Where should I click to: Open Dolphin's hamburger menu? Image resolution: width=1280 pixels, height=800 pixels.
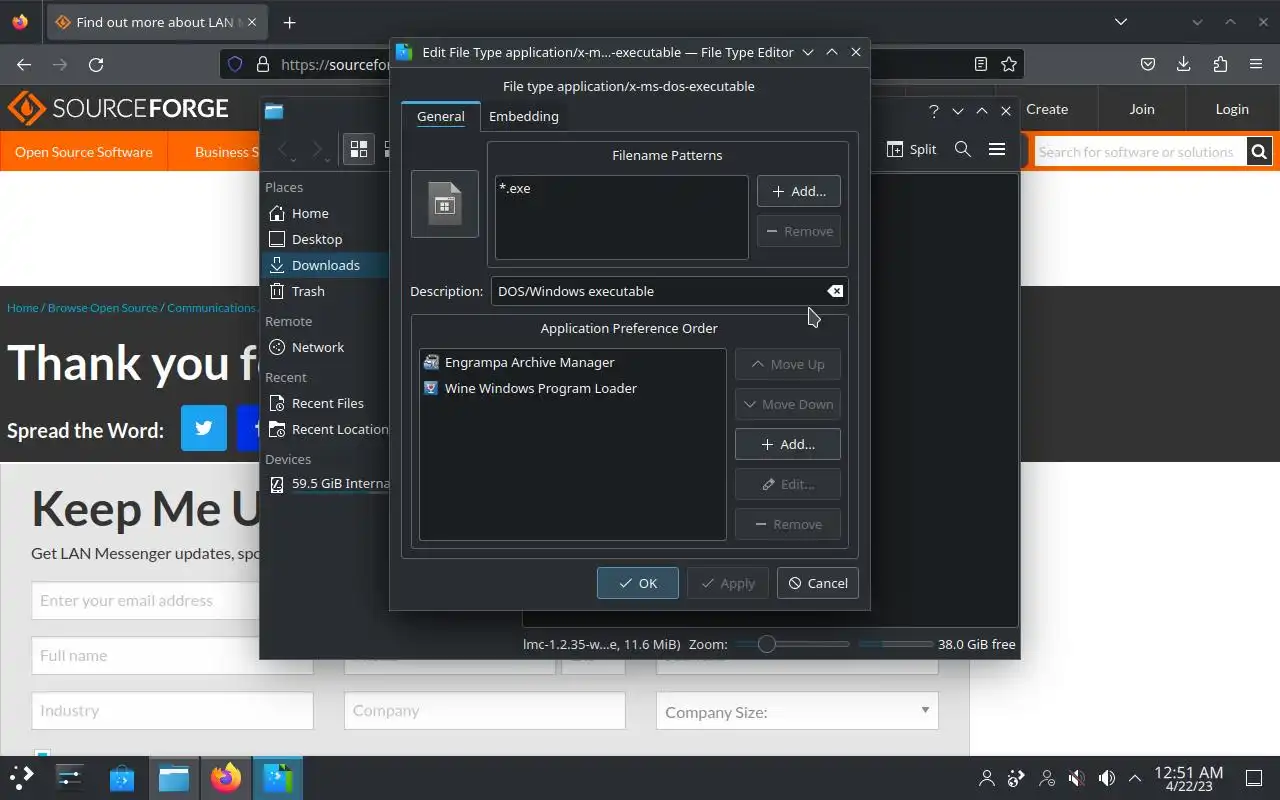(997, 149)
